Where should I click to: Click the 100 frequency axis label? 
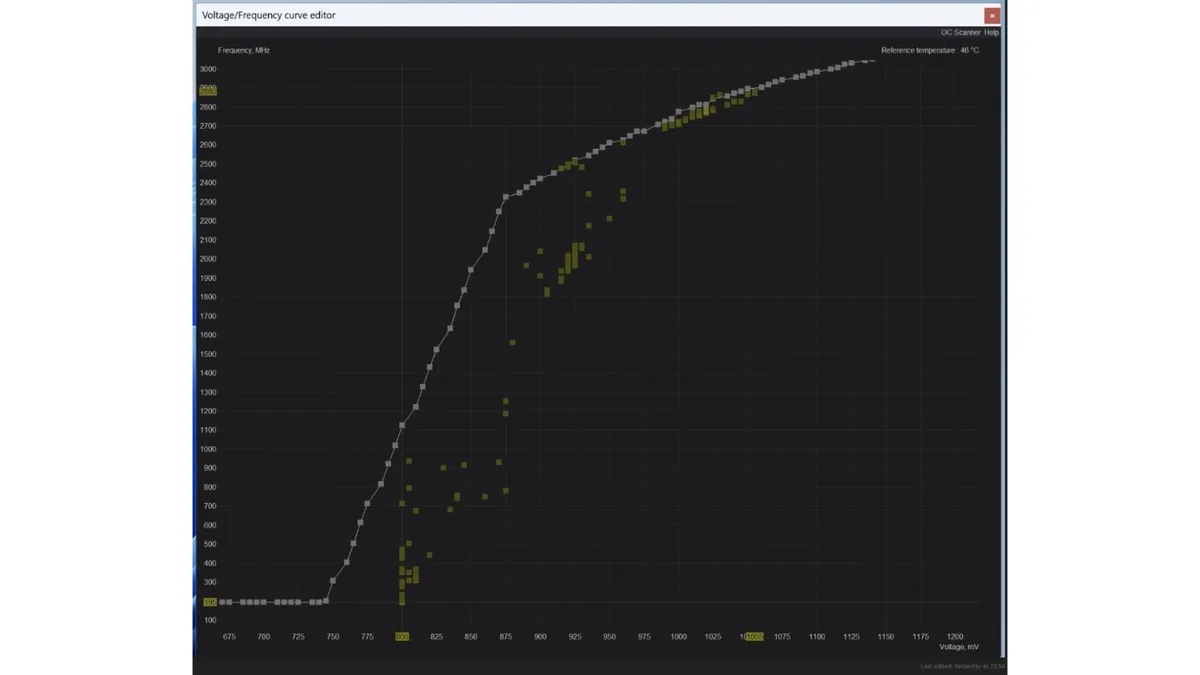[x=208, y=620]
